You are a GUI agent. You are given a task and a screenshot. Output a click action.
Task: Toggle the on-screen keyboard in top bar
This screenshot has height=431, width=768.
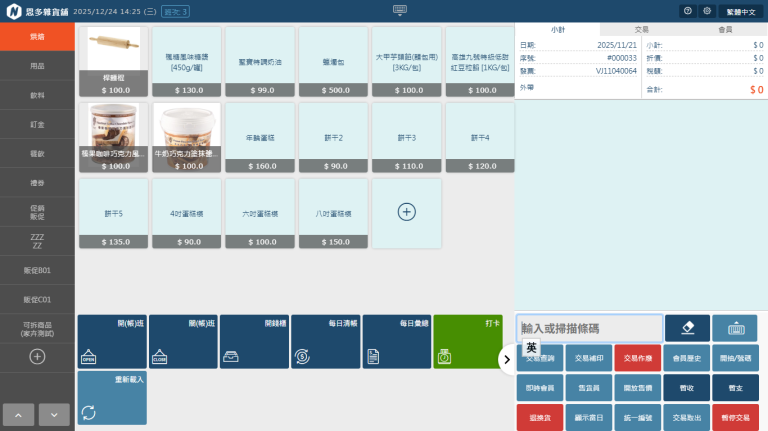click(x=400, y=10)
